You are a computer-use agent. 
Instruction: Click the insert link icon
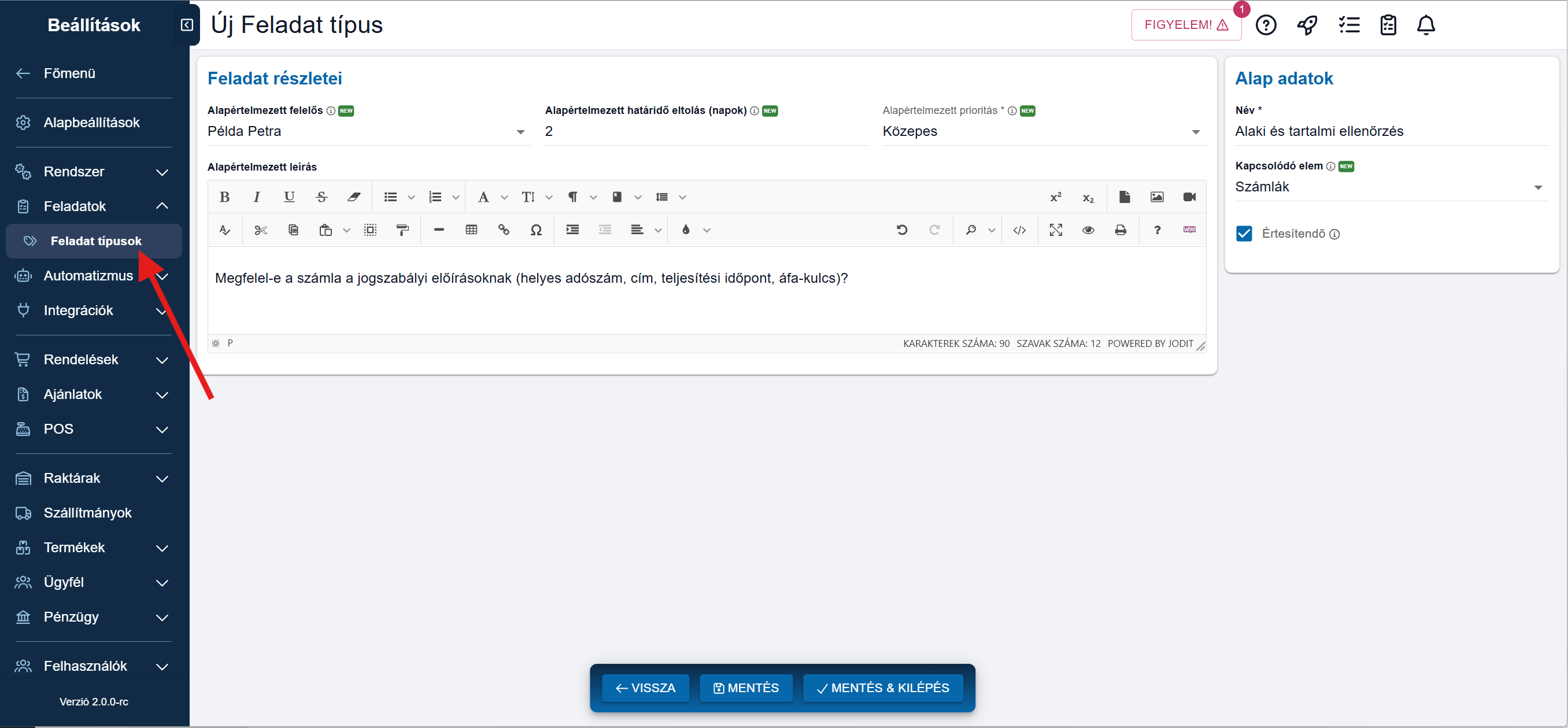(504, 230)
